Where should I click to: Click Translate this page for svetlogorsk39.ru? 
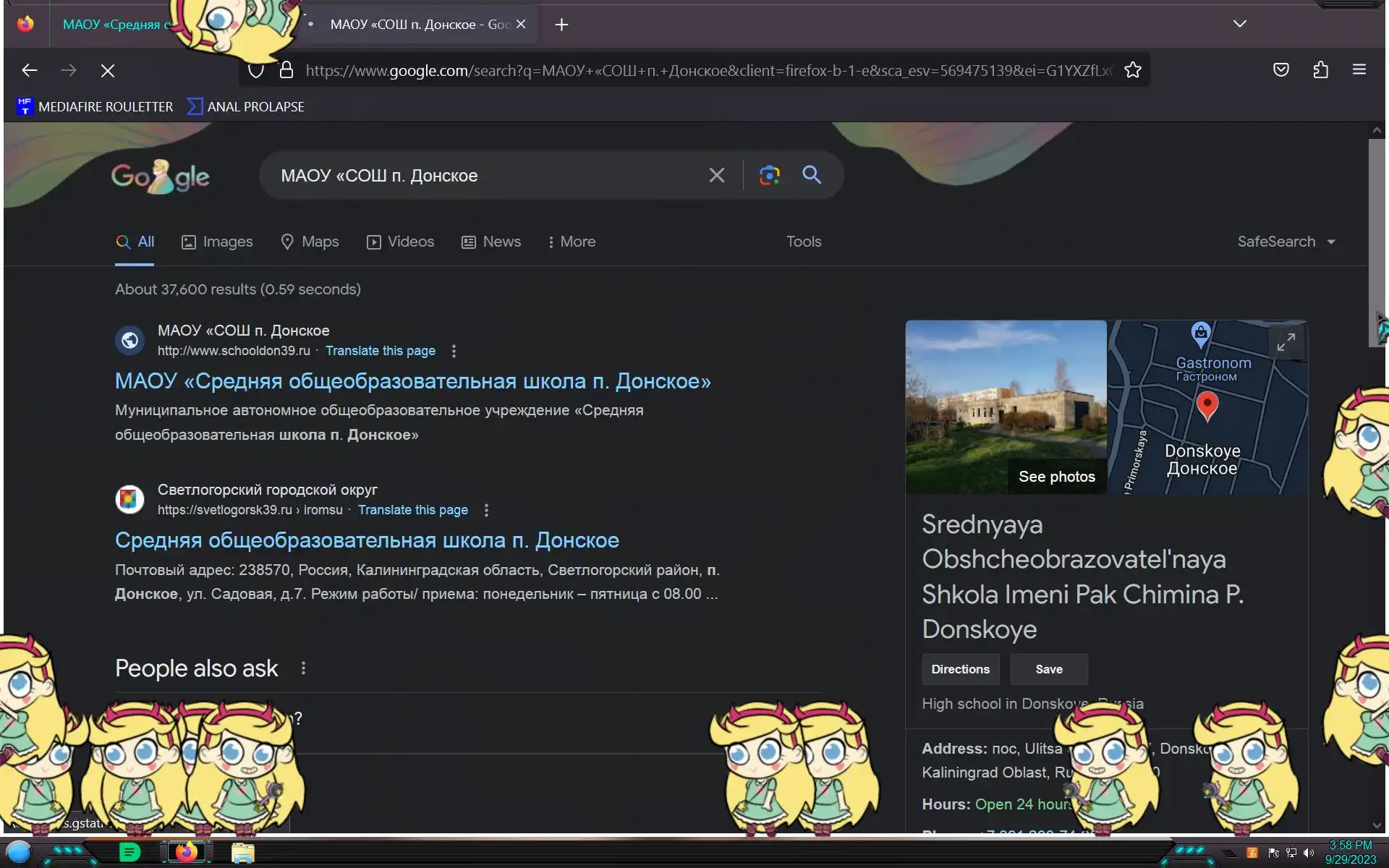point(412,510)
